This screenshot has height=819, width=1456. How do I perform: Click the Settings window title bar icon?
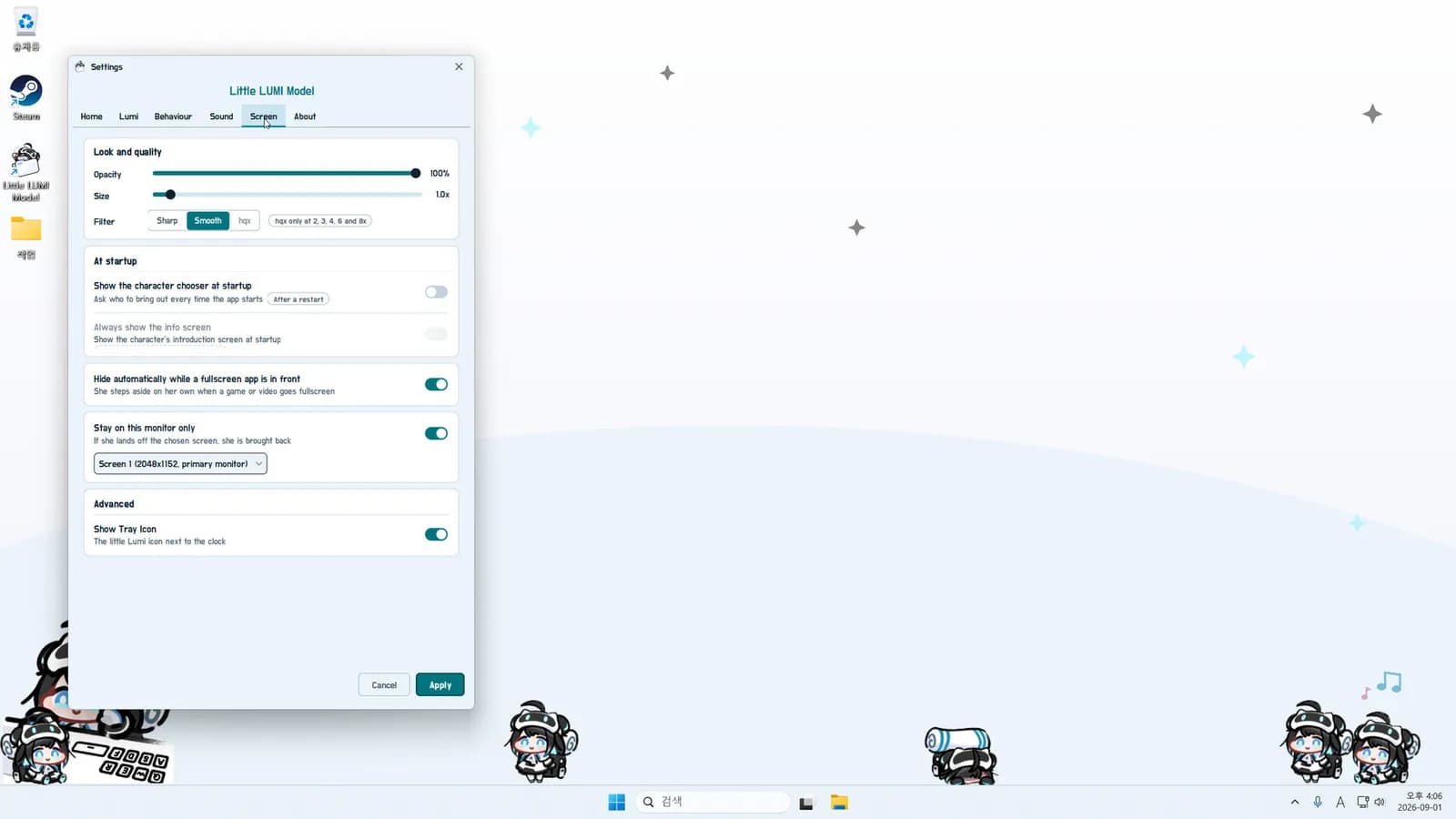click(80, 66)
